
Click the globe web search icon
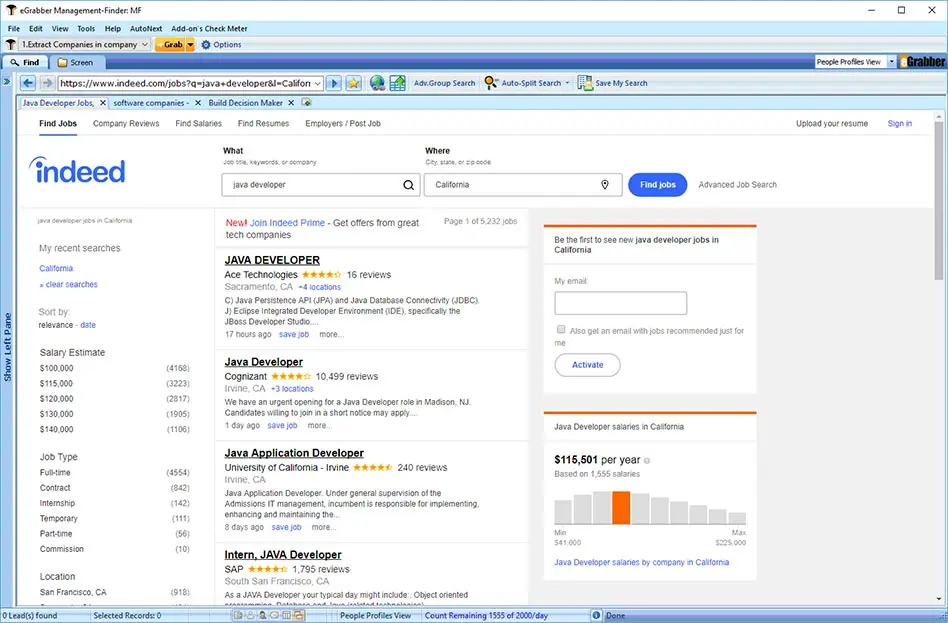(377, 83)
